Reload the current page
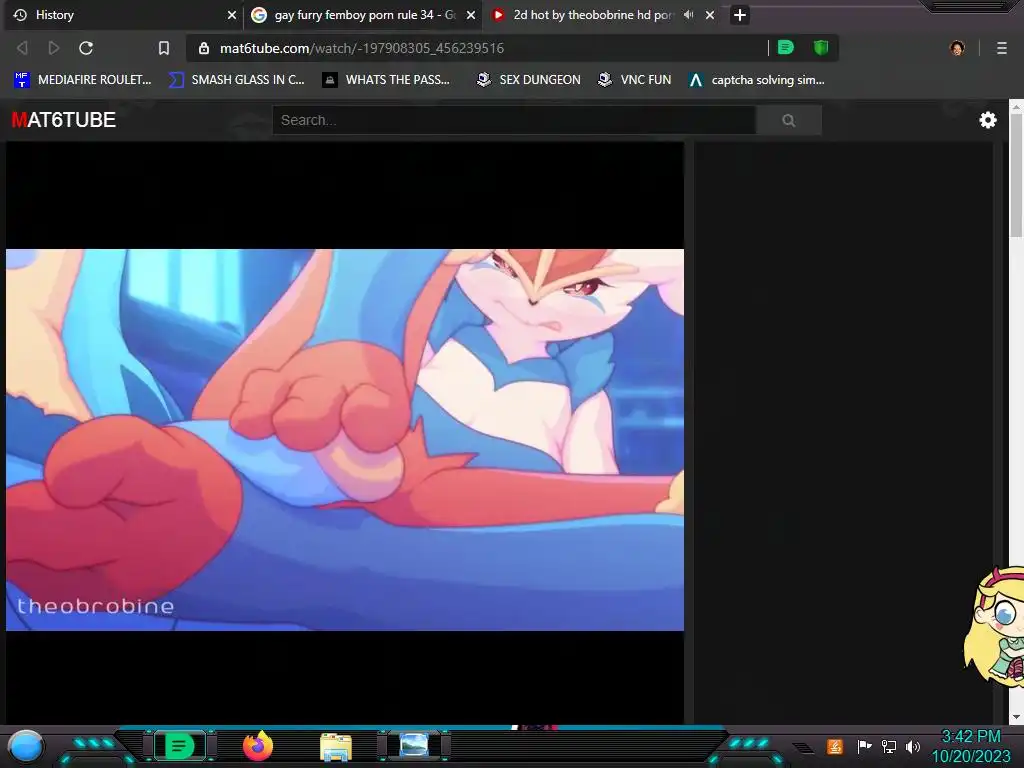1024x768 pixels. (86, 48)
